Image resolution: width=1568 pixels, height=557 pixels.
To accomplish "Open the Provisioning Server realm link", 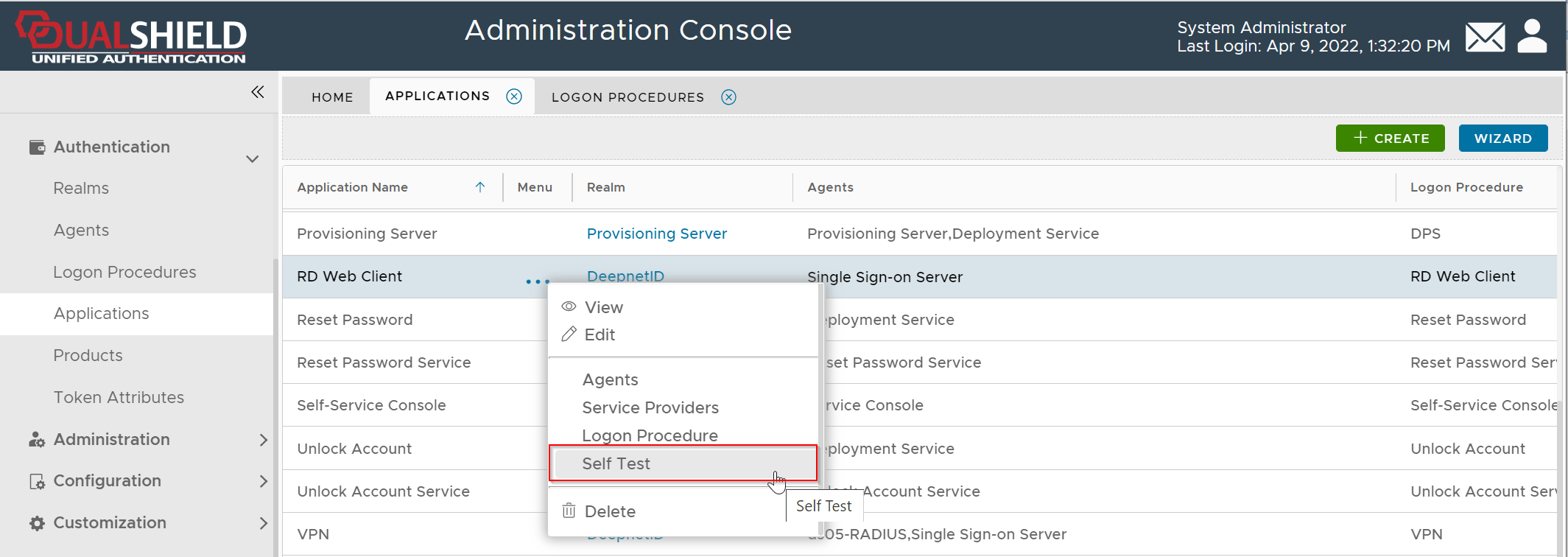I will click(x=656, y=234).
